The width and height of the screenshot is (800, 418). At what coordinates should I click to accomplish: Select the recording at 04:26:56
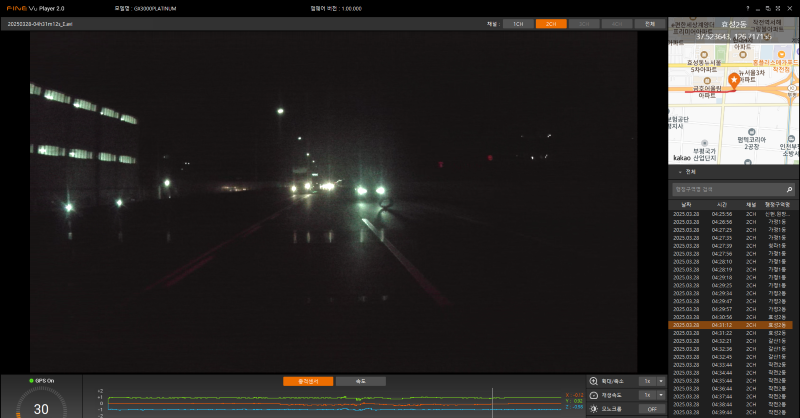(x=731, y=222)
